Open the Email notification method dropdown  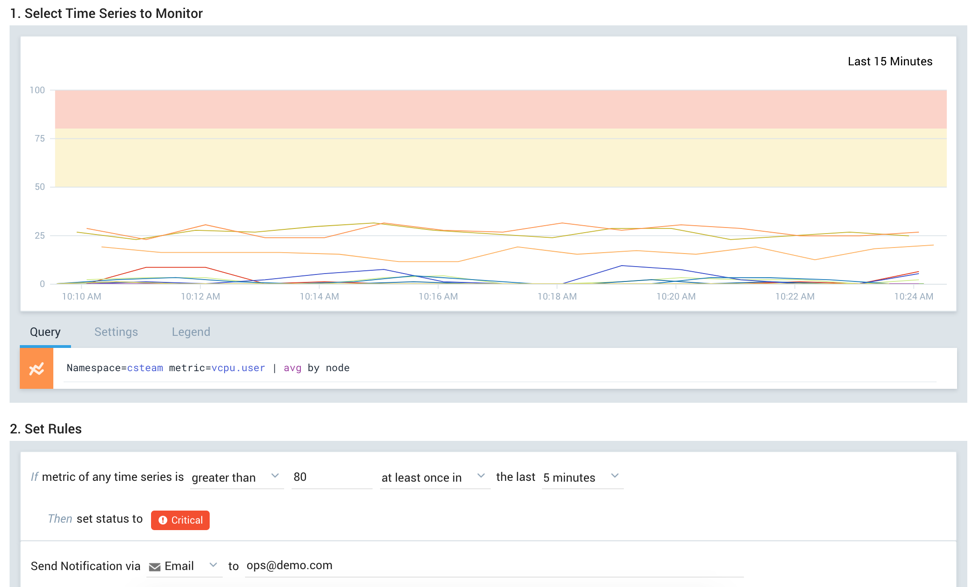[184, 566]
